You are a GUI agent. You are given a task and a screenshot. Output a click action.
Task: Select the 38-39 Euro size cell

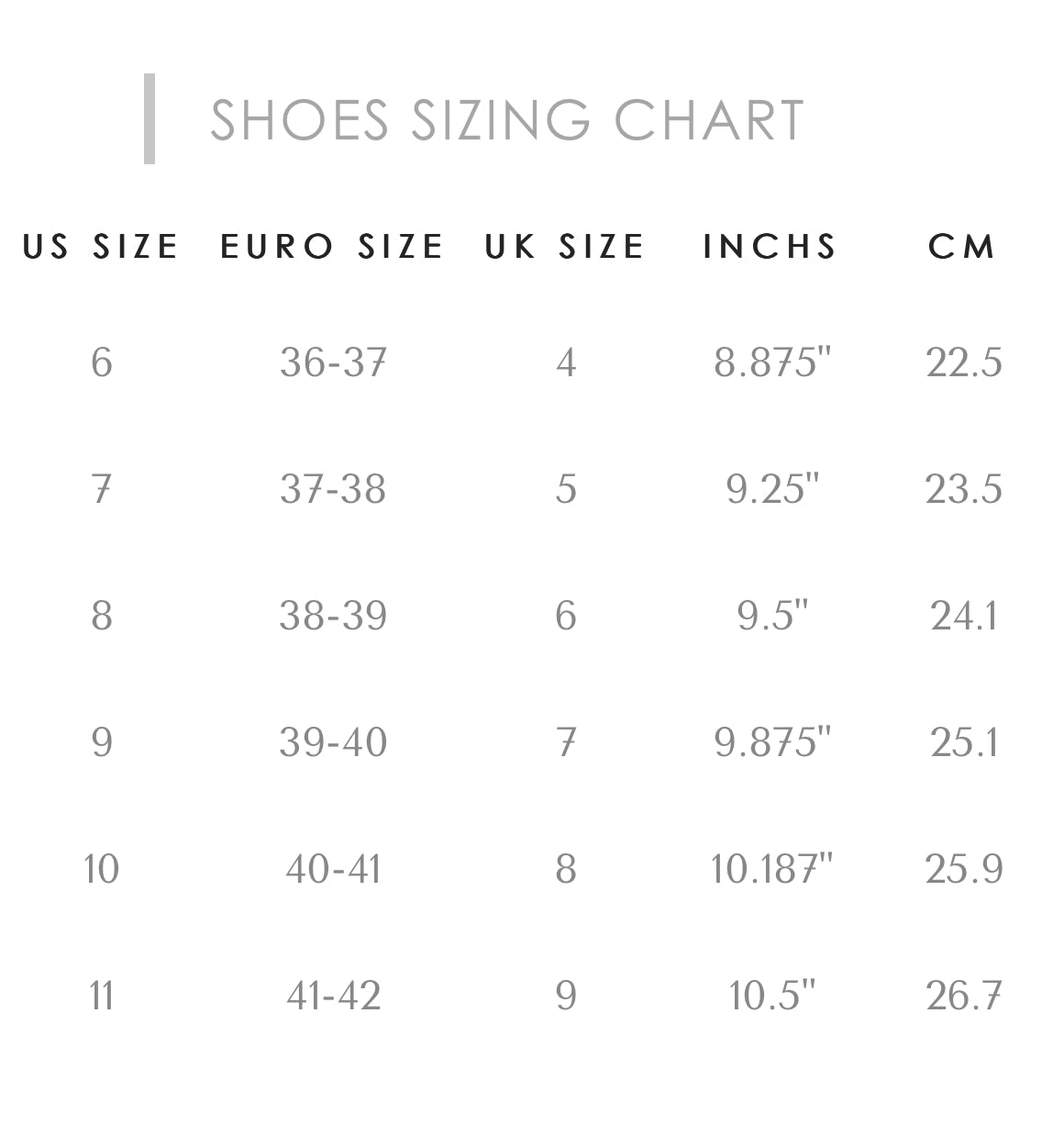tap(333, 616)
